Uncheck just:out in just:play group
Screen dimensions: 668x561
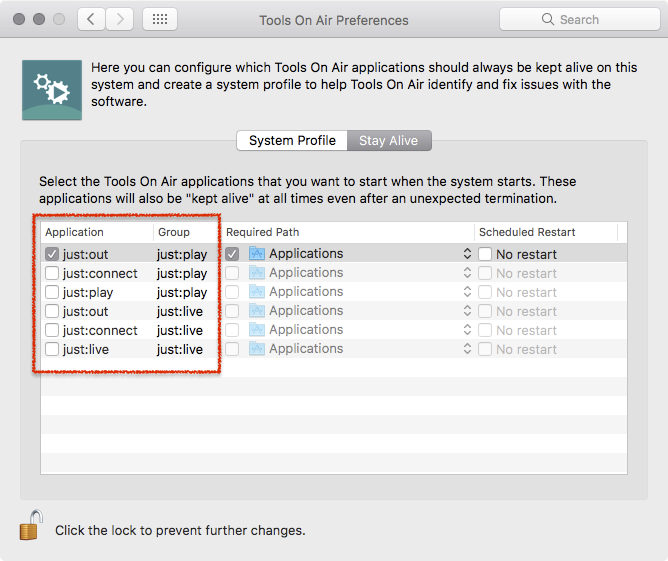tap(52, 254)
